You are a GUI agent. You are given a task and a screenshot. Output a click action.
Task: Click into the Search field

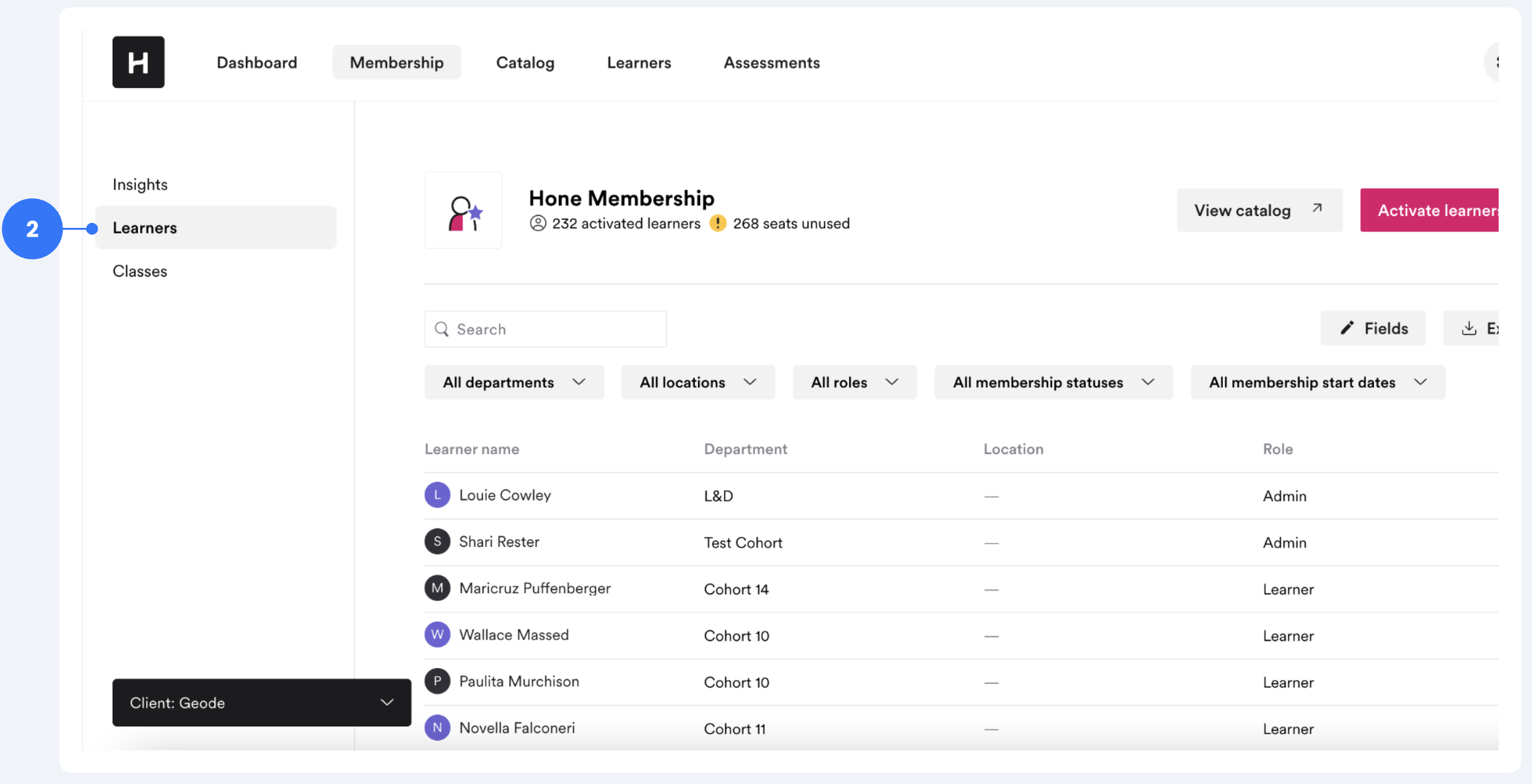[x=546, y=329]
